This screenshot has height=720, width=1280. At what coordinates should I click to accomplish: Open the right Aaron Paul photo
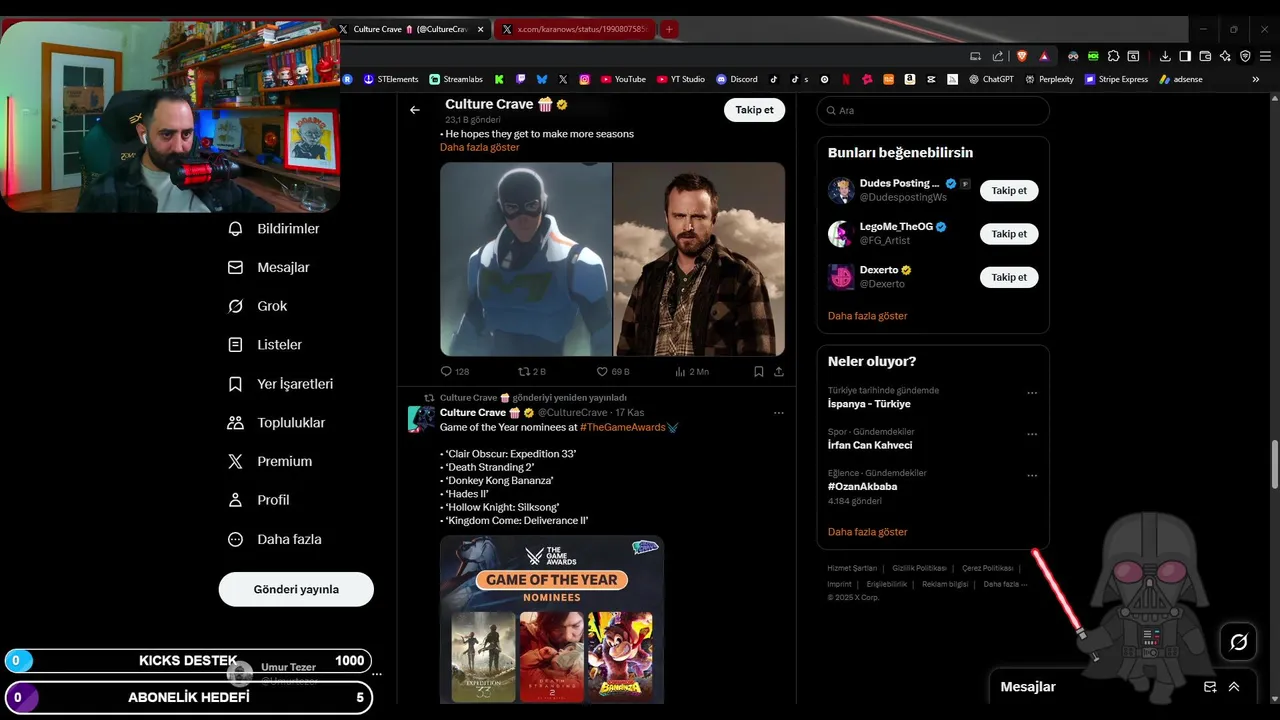pos(699,259)
